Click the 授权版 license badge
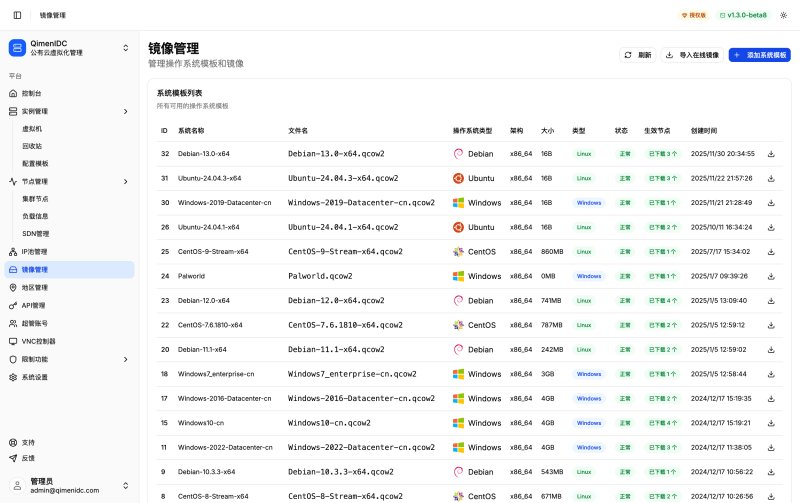This screenshot has height=503, width=800. point(694,15)
